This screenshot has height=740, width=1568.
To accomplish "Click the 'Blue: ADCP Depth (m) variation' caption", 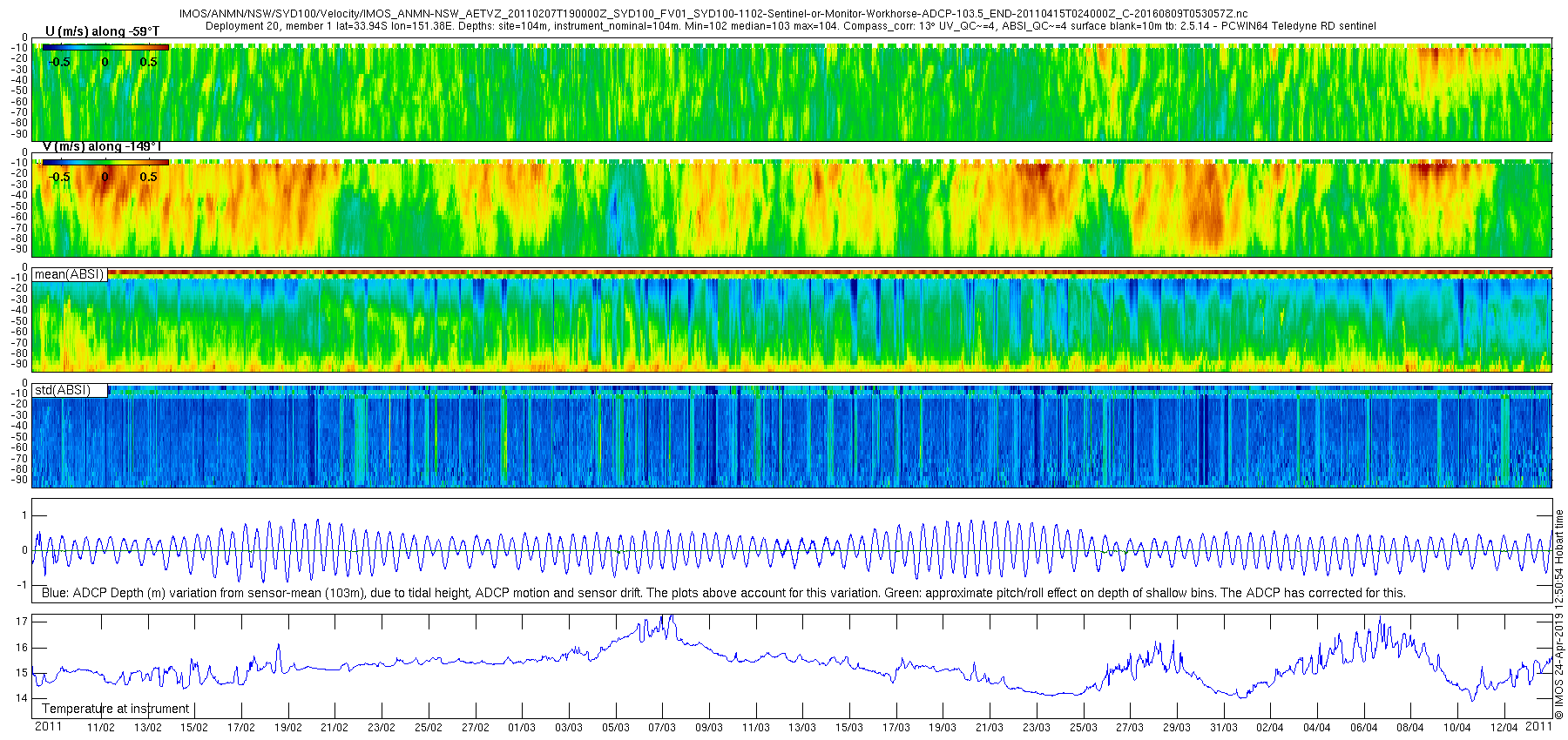I will coord(723,593).
